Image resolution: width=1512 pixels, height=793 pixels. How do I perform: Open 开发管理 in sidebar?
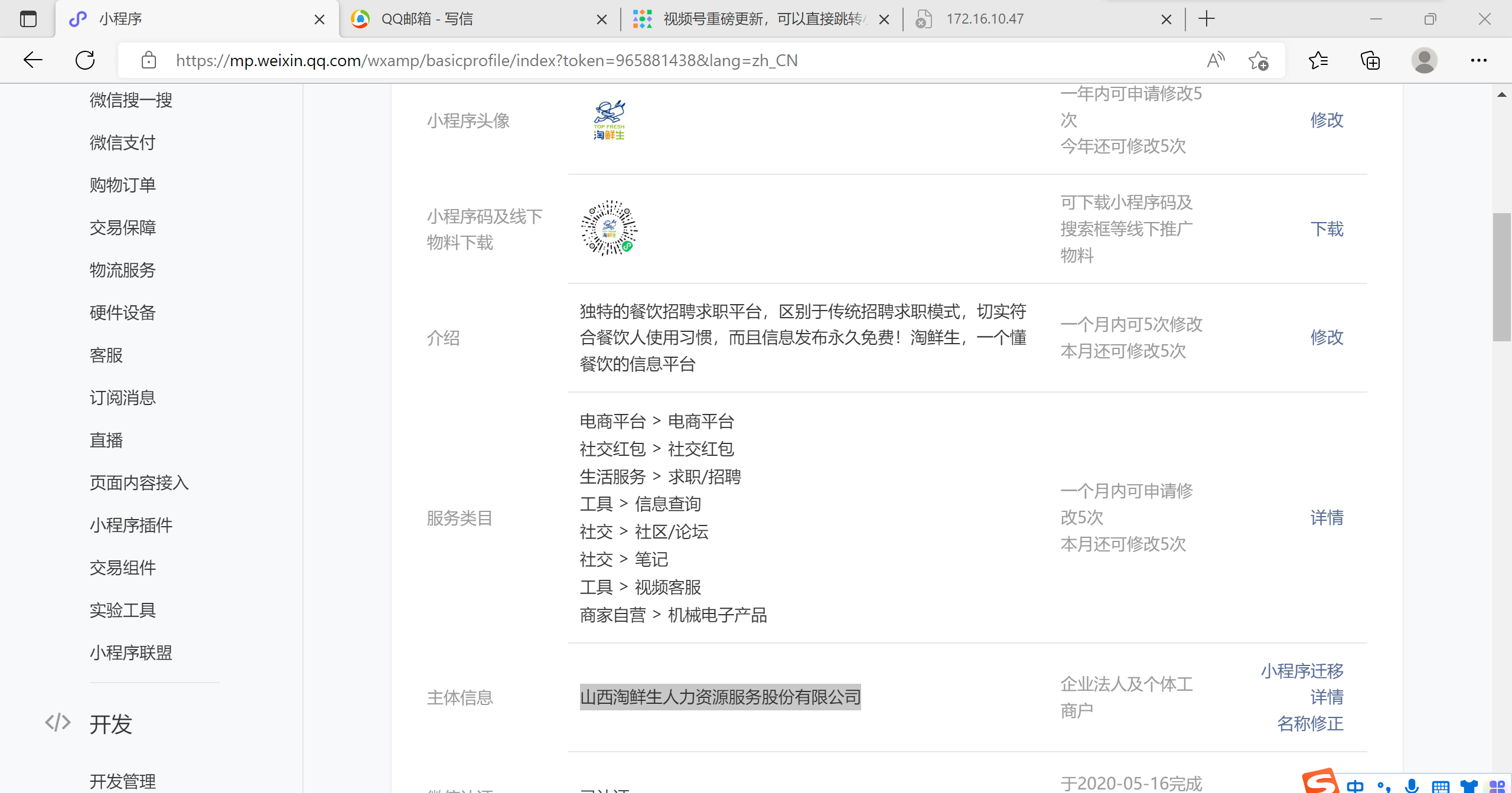pyautogui.click(x=123, y=781)
